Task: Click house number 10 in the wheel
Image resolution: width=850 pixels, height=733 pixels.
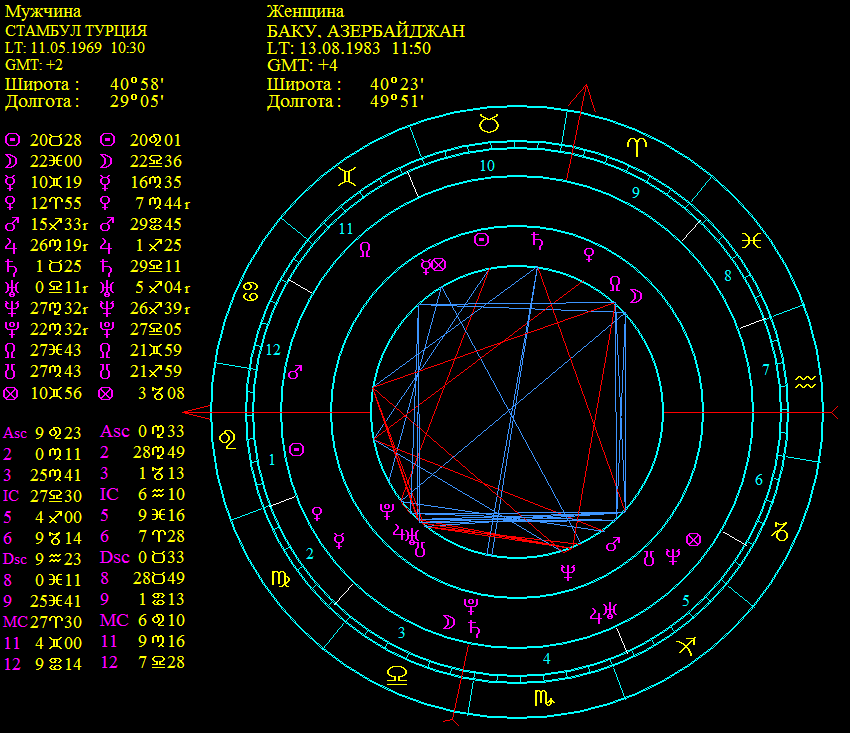Action: coord(487,166)
